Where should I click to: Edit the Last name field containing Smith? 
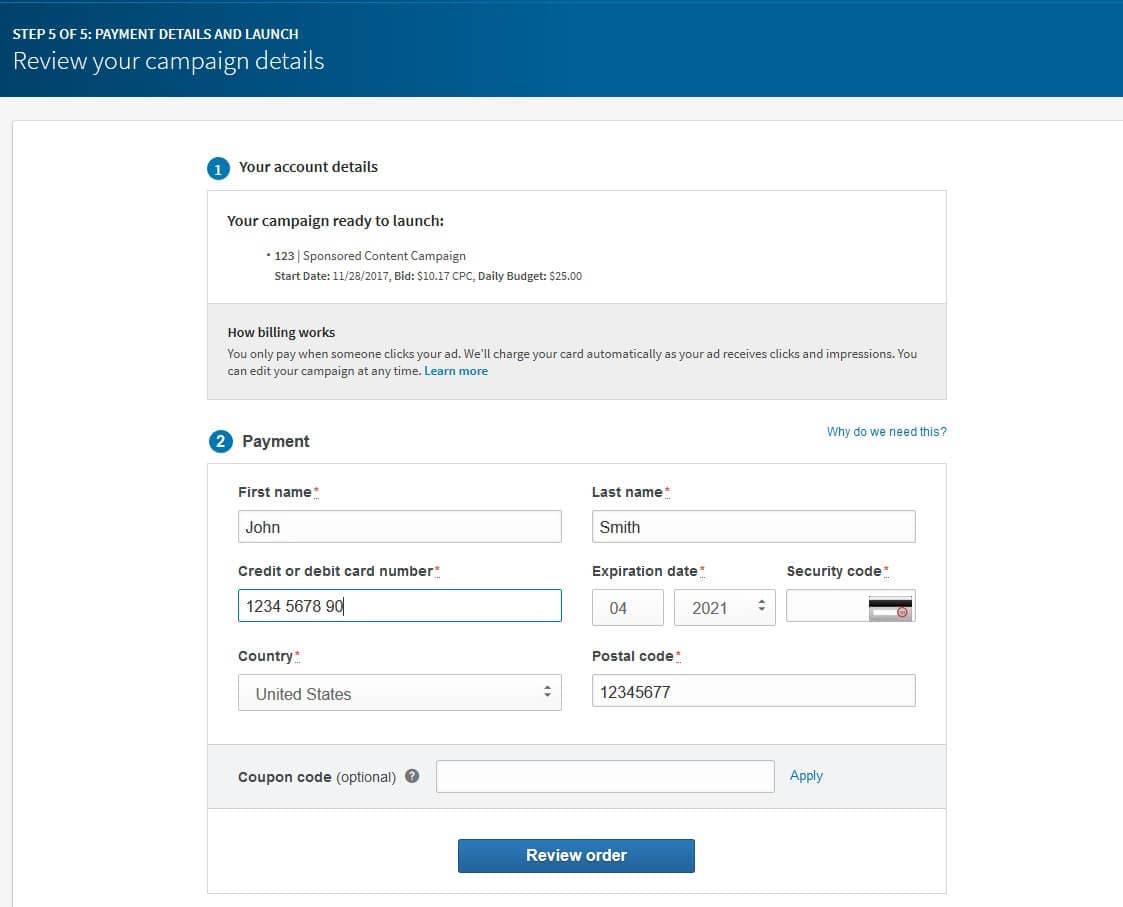pos(753,526)
